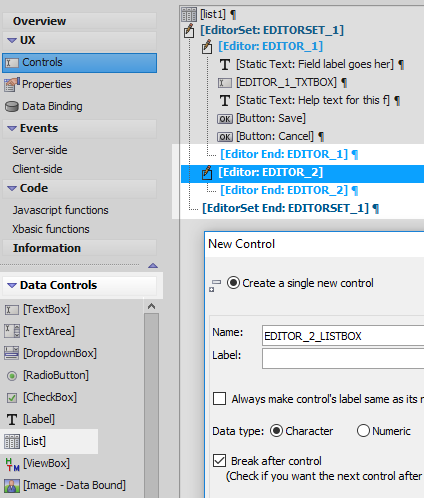Choose the Numeric data type option
Screen dimensions: 424x498
pos(363,431)
